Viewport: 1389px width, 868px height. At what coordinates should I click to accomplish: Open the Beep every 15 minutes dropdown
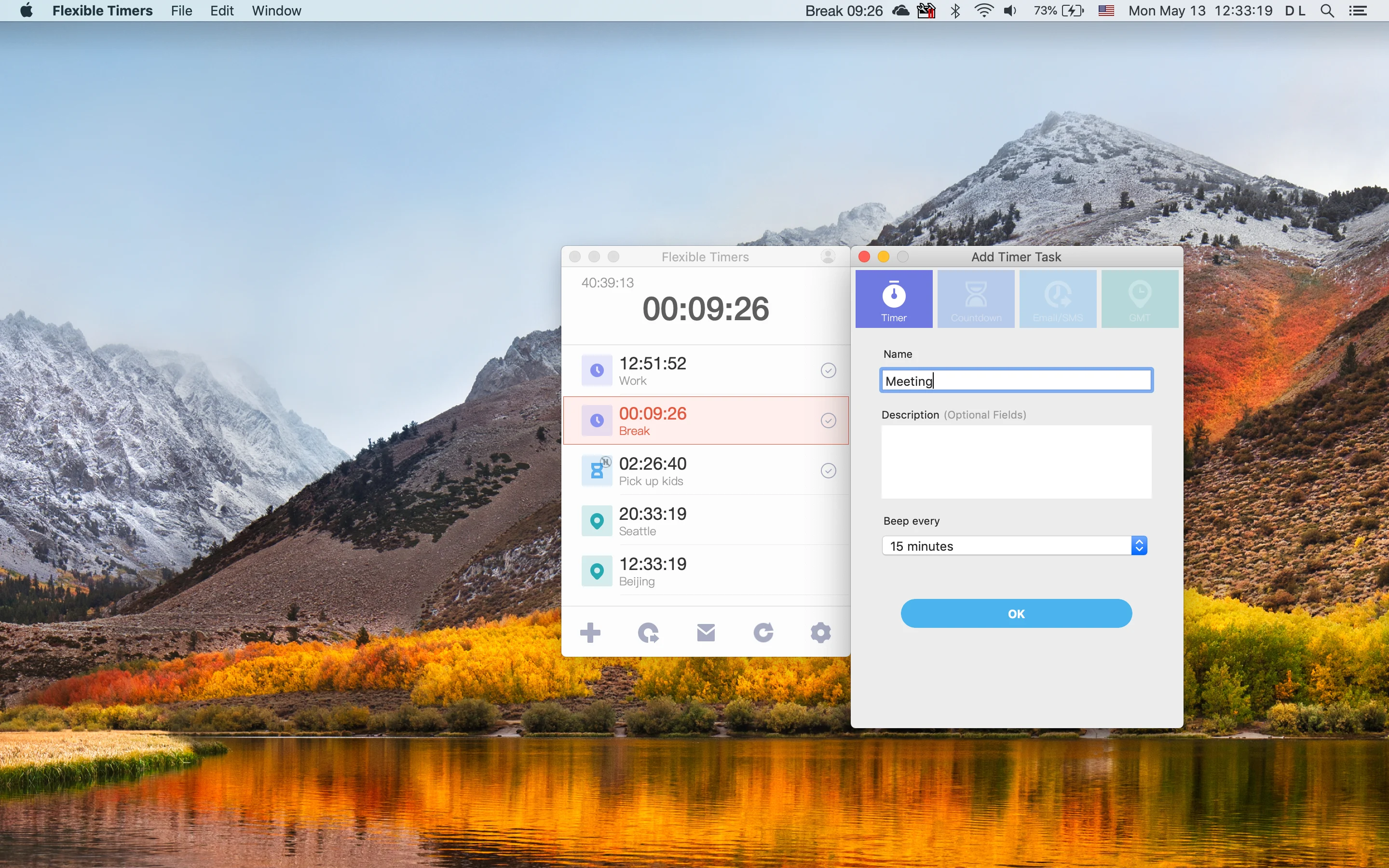point(1014,545)
